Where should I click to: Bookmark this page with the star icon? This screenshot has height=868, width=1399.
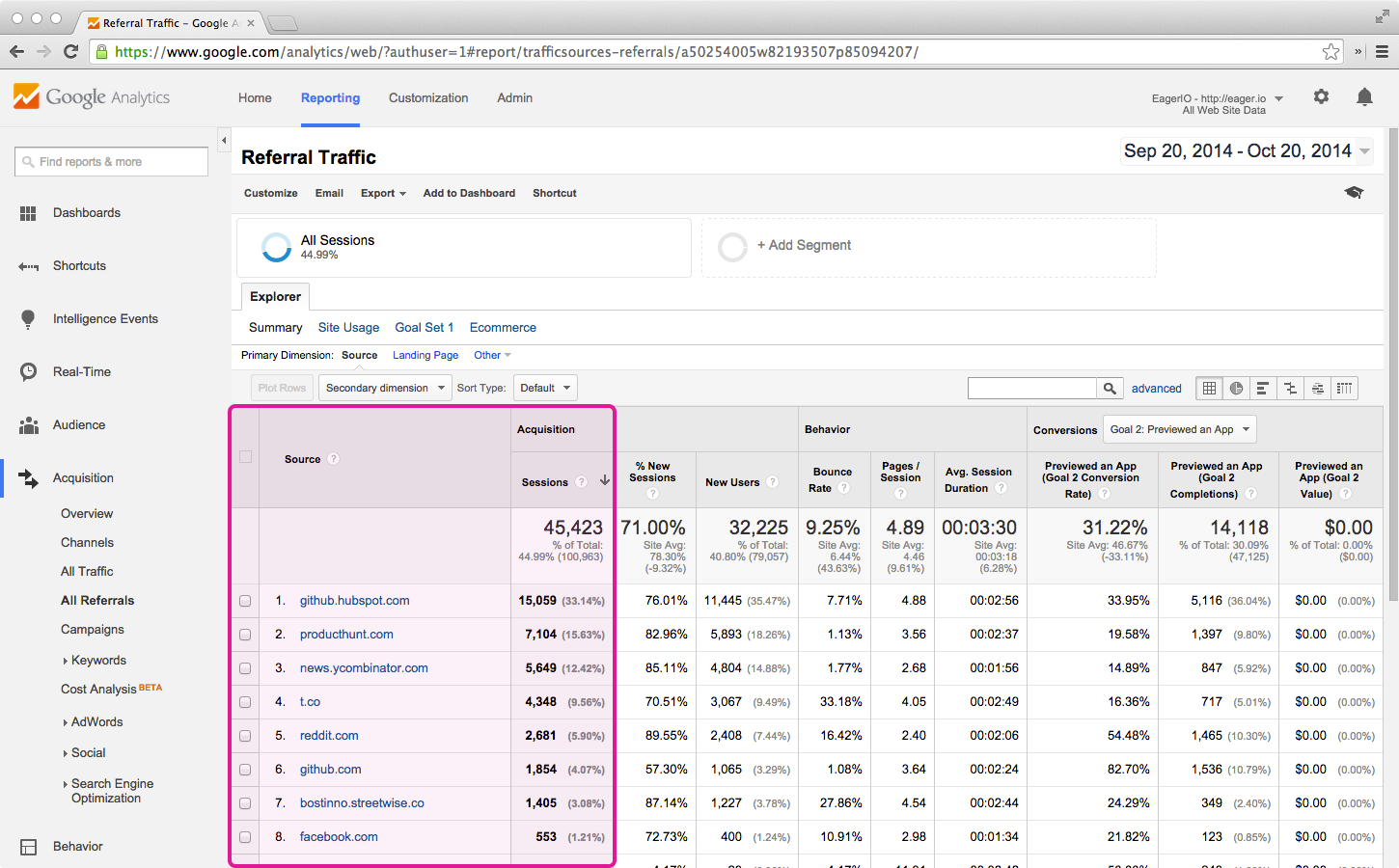[x=1330, y=51]
